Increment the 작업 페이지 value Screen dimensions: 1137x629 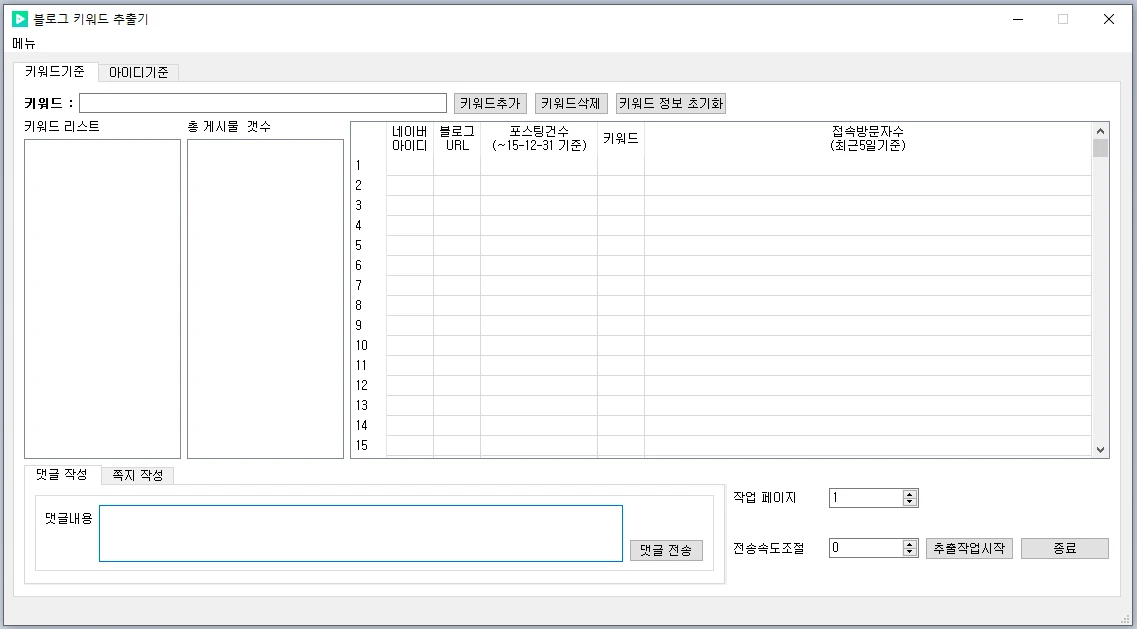coord(910,492)
